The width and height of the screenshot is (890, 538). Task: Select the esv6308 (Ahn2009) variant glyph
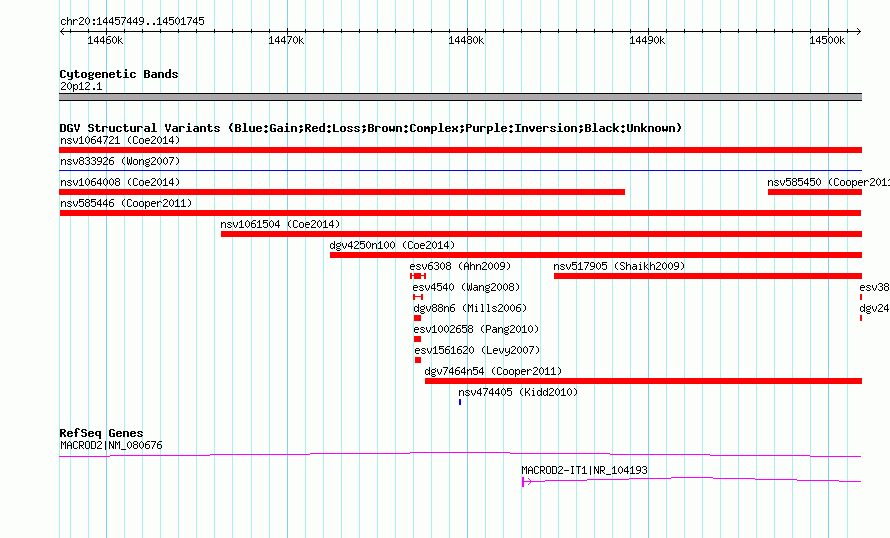click(418, 276)
